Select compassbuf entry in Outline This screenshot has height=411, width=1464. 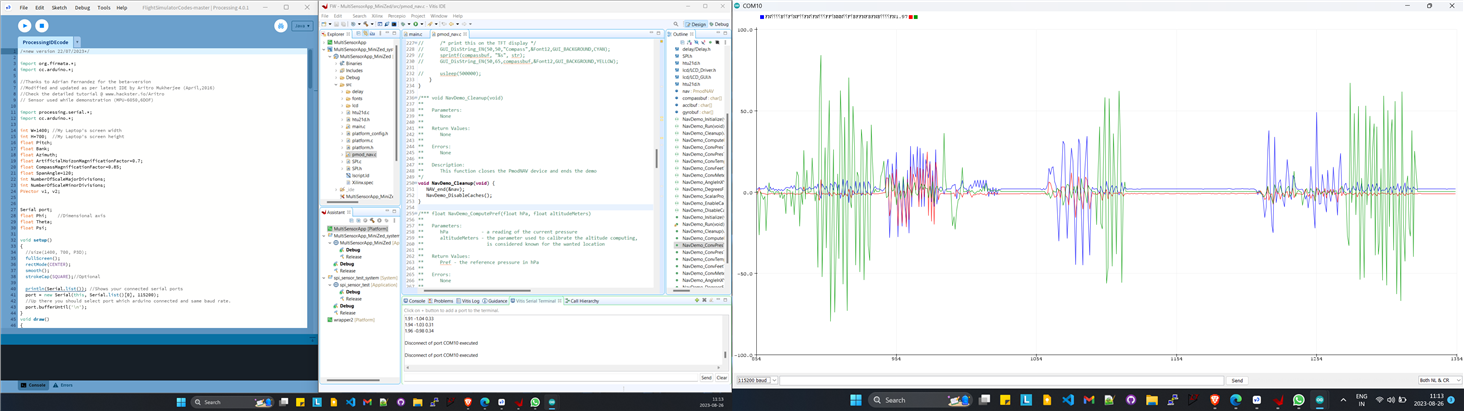click(699, 98)
